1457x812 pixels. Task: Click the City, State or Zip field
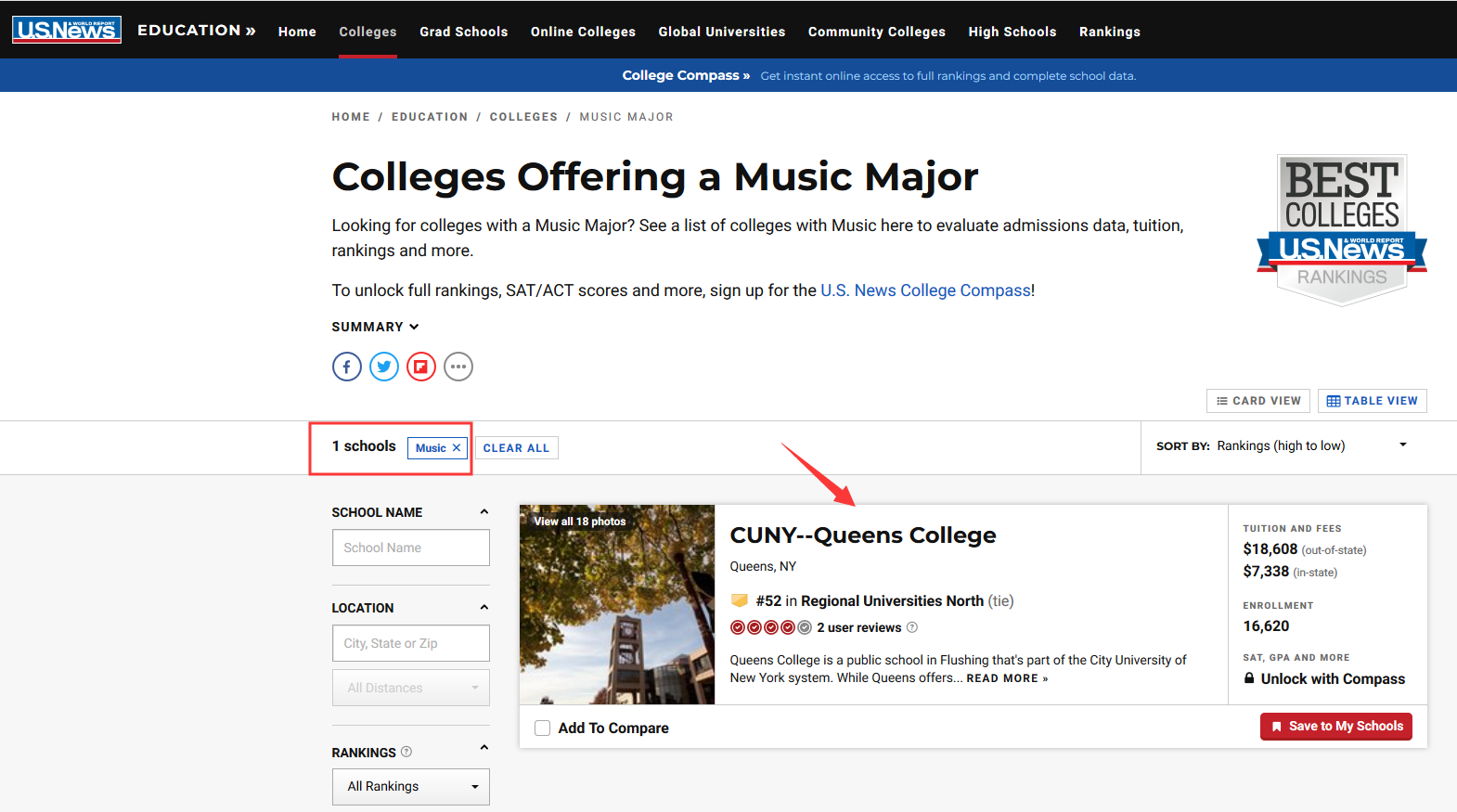click(411, 643)
